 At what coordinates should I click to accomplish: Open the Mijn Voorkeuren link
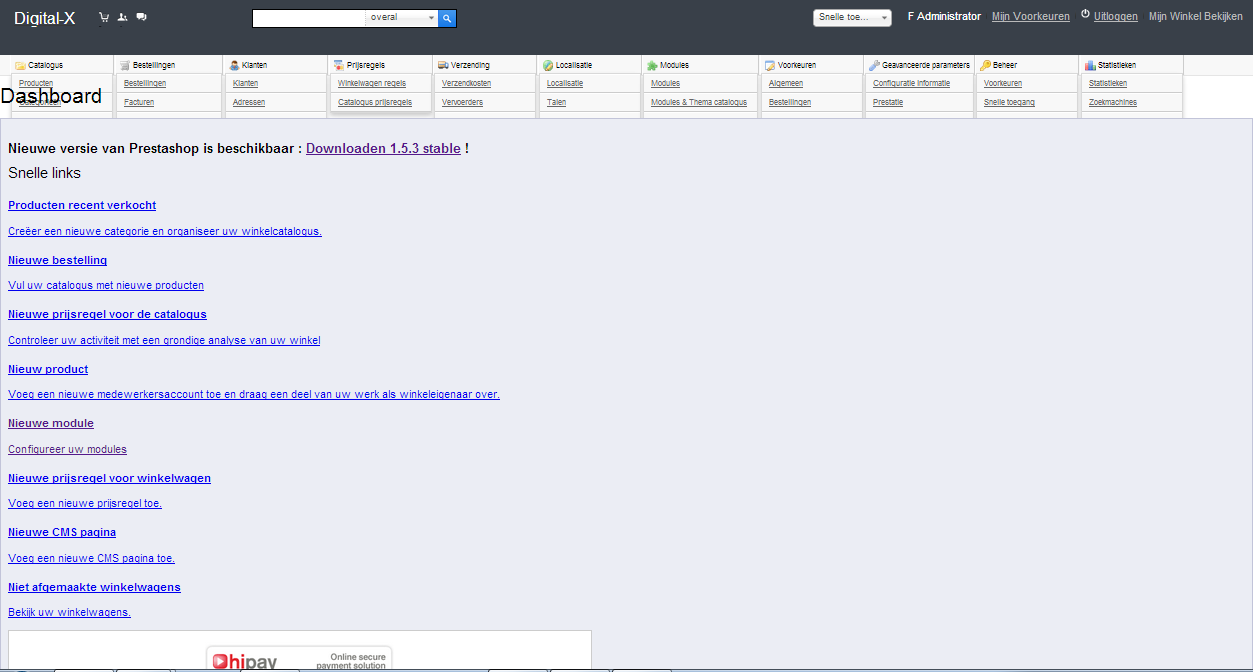[x=1031, y=17]
